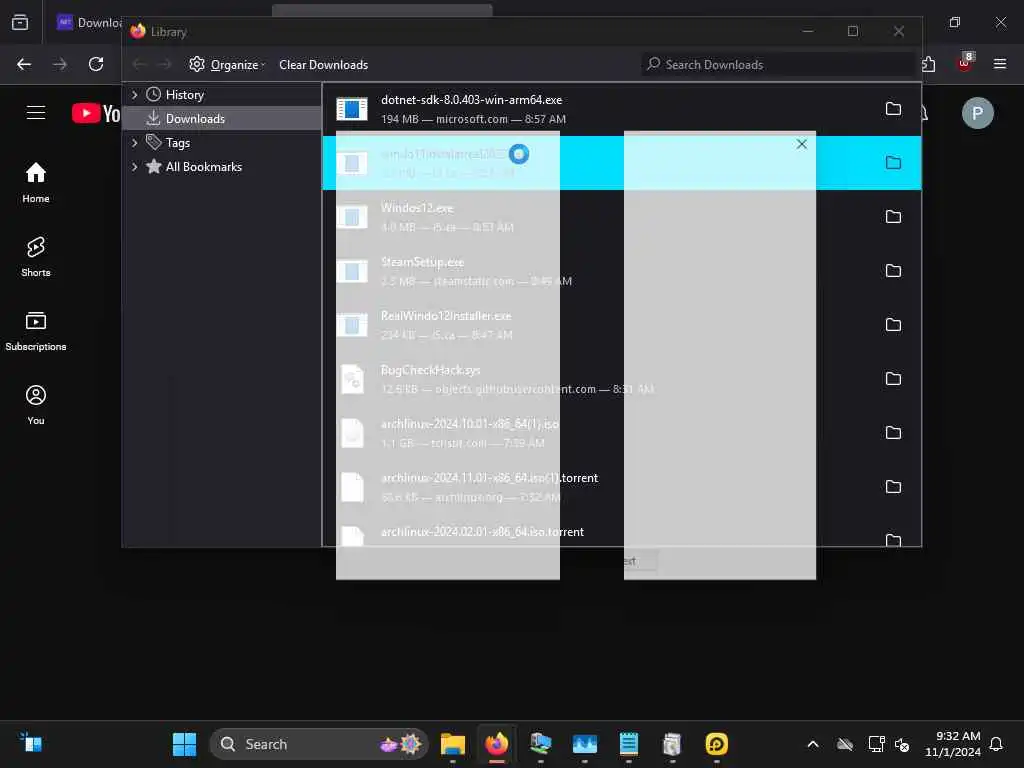
Task: Open containing folder for RealWindo12Installer.exe
Action: [893, 325]
